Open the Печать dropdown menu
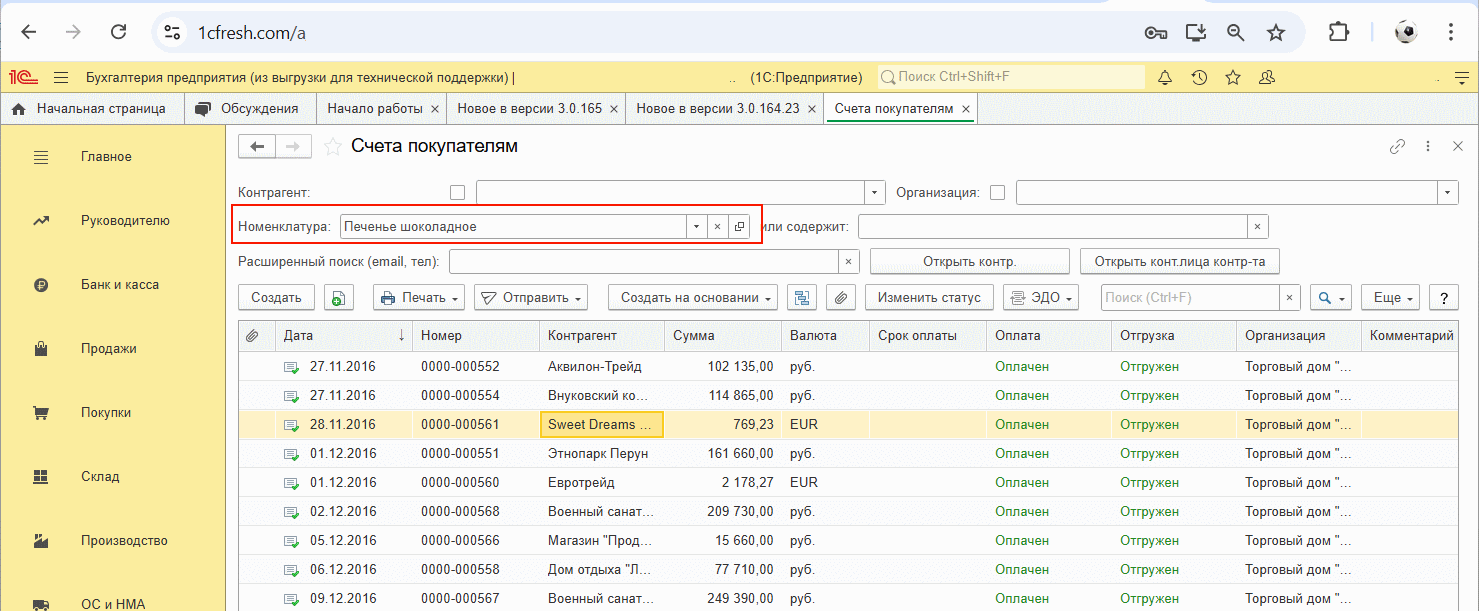 (x=420, y=297)
